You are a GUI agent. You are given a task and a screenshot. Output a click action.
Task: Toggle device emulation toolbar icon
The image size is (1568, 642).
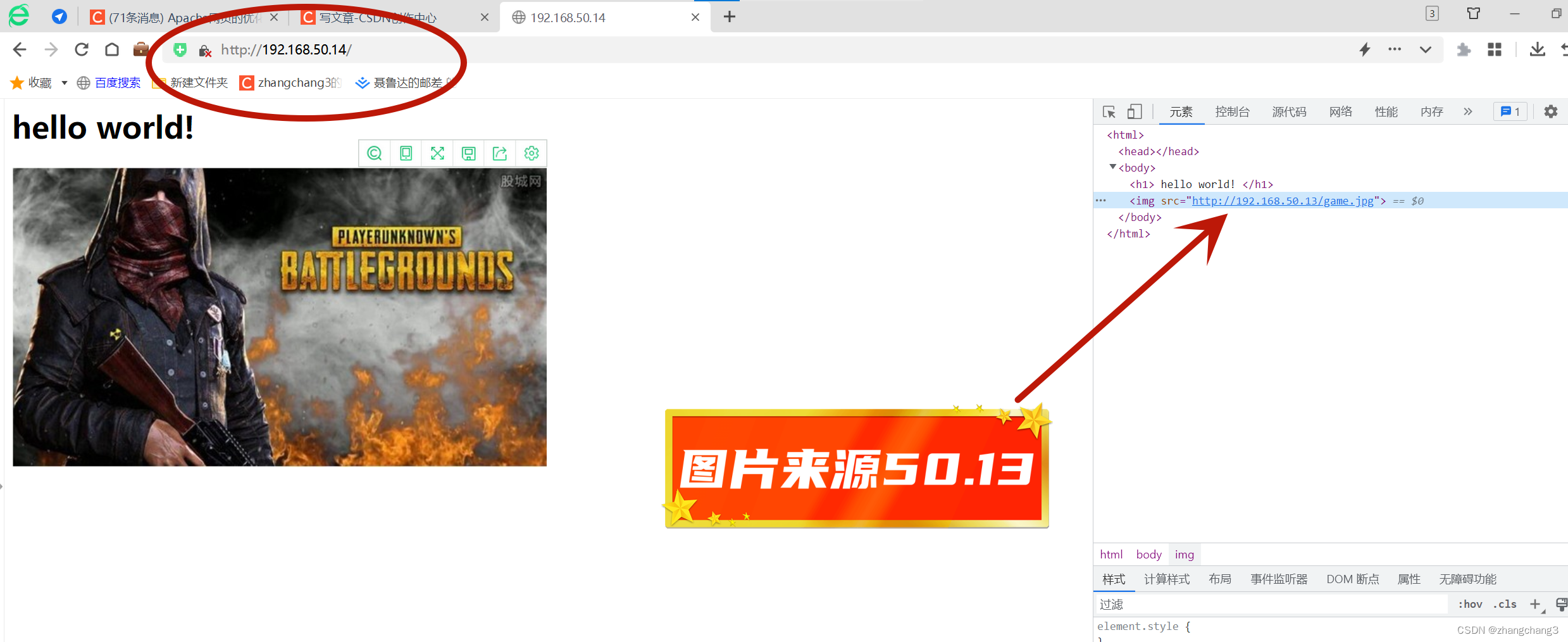click(x=1135, y=112)
